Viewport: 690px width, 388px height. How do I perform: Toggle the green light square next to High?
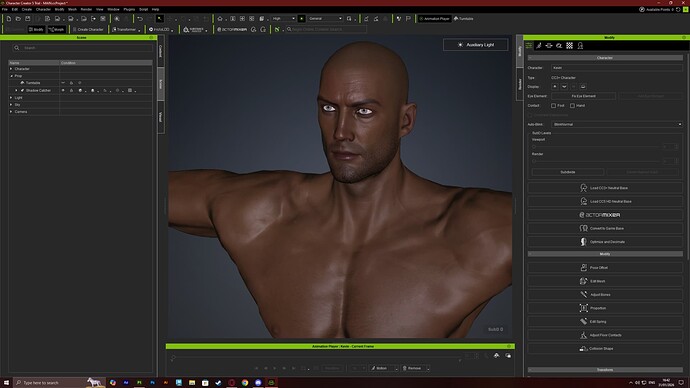(301, 19)
